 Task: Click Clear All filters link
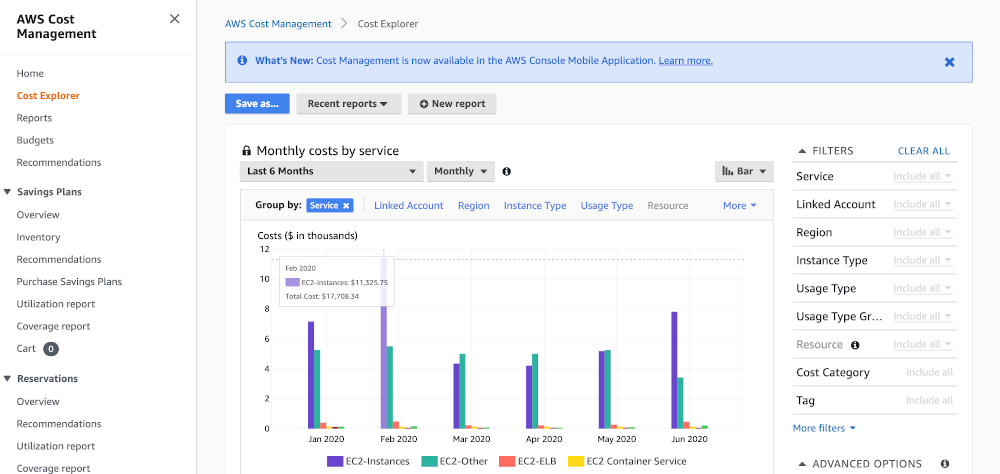(923, 151)
